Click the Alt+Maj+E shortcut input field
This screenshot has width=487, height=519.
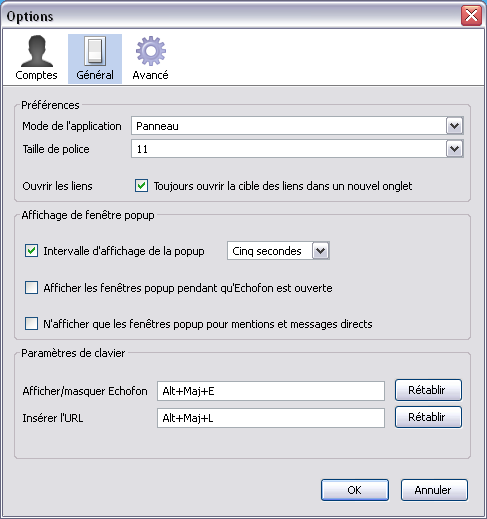coord(271,391)
